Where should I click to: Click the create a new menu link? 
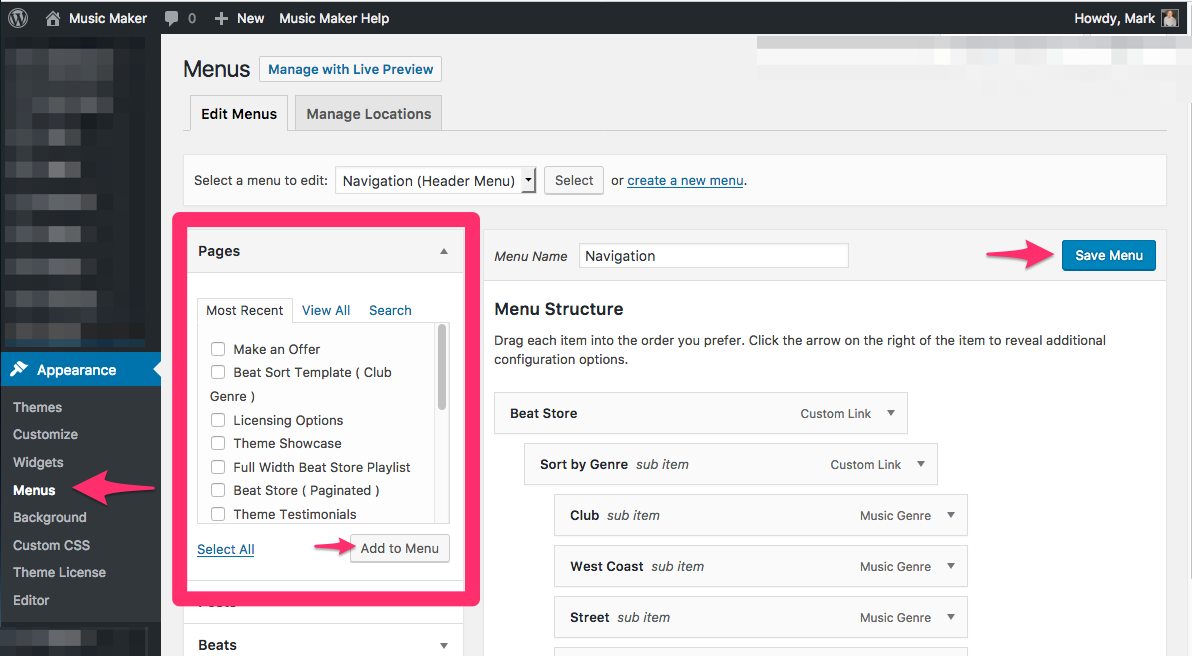point(685,181)
